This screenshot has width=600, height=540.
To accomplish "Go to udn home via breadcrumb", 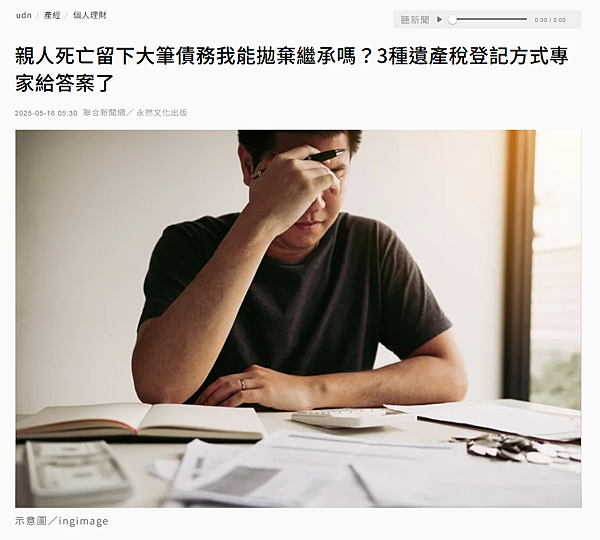I will 23,15.
